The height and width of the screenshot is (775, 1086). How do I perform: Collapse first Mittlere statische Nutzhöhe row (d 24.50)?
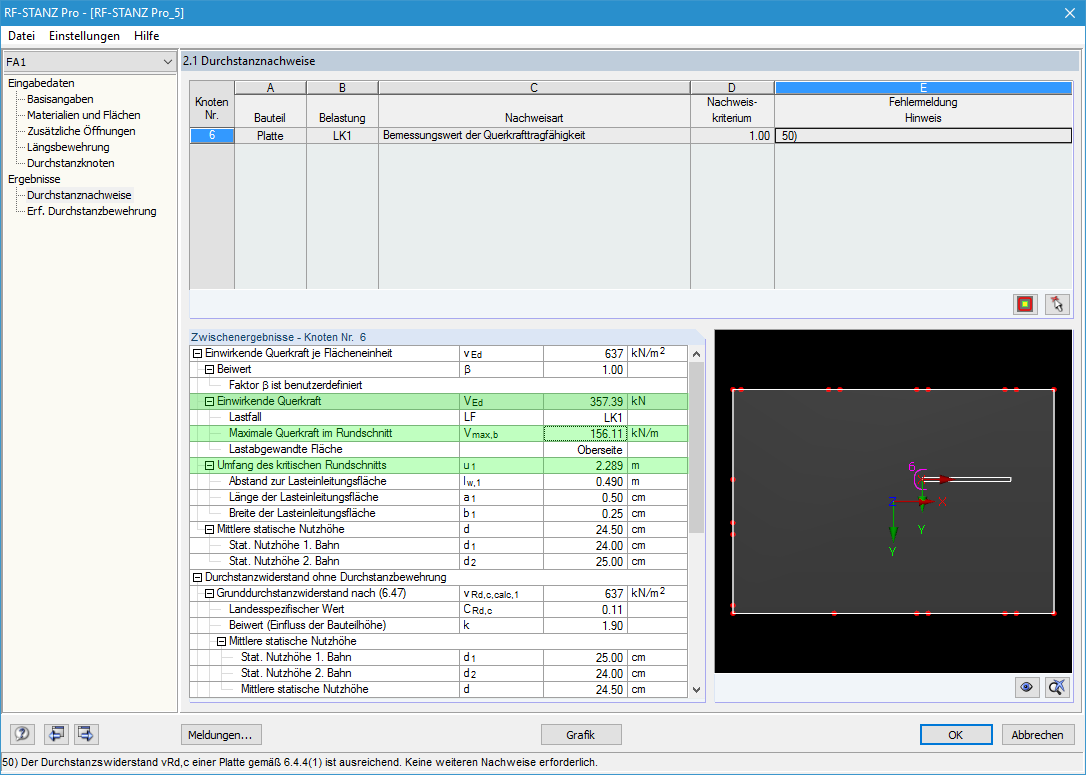(x=209, y=529)
